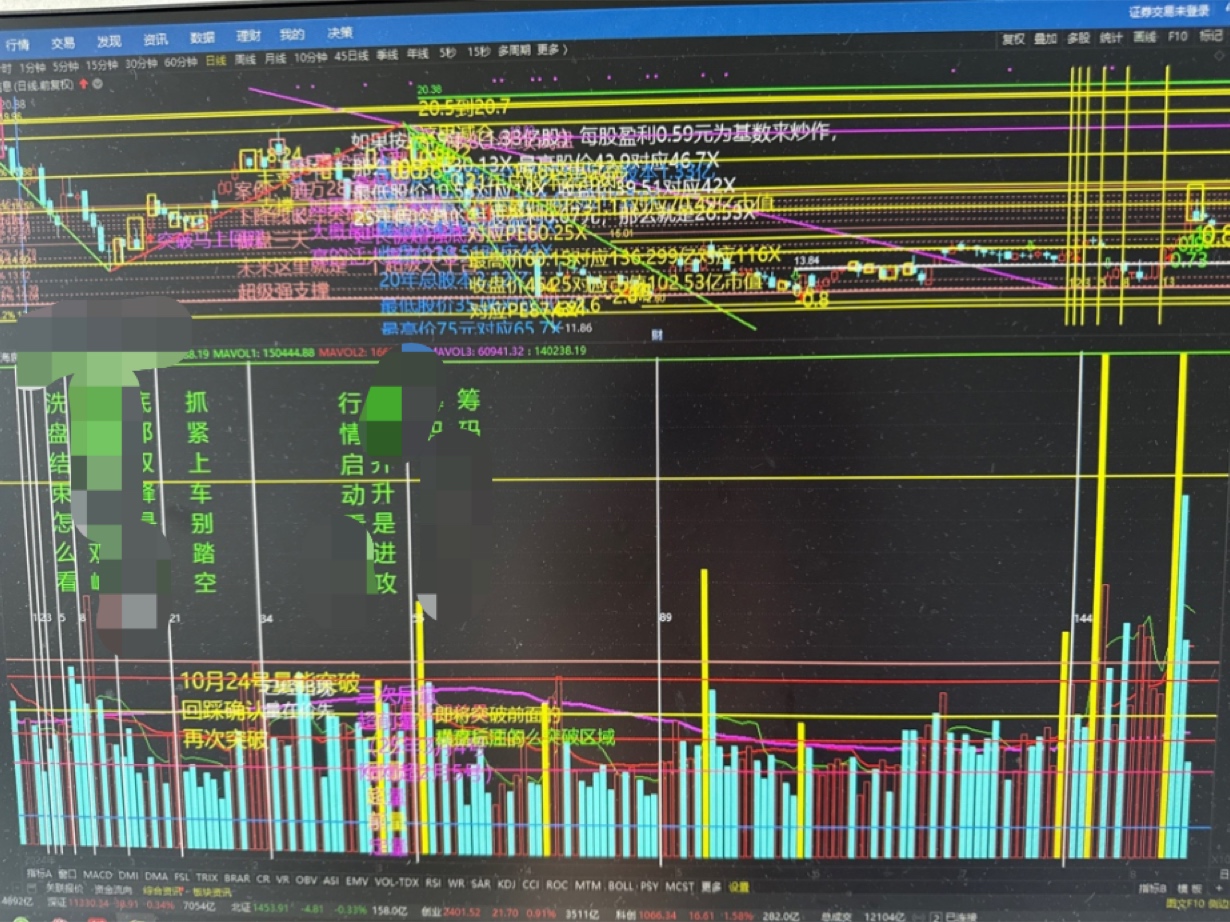Select the MACD indicator

[x=97, y=875]
